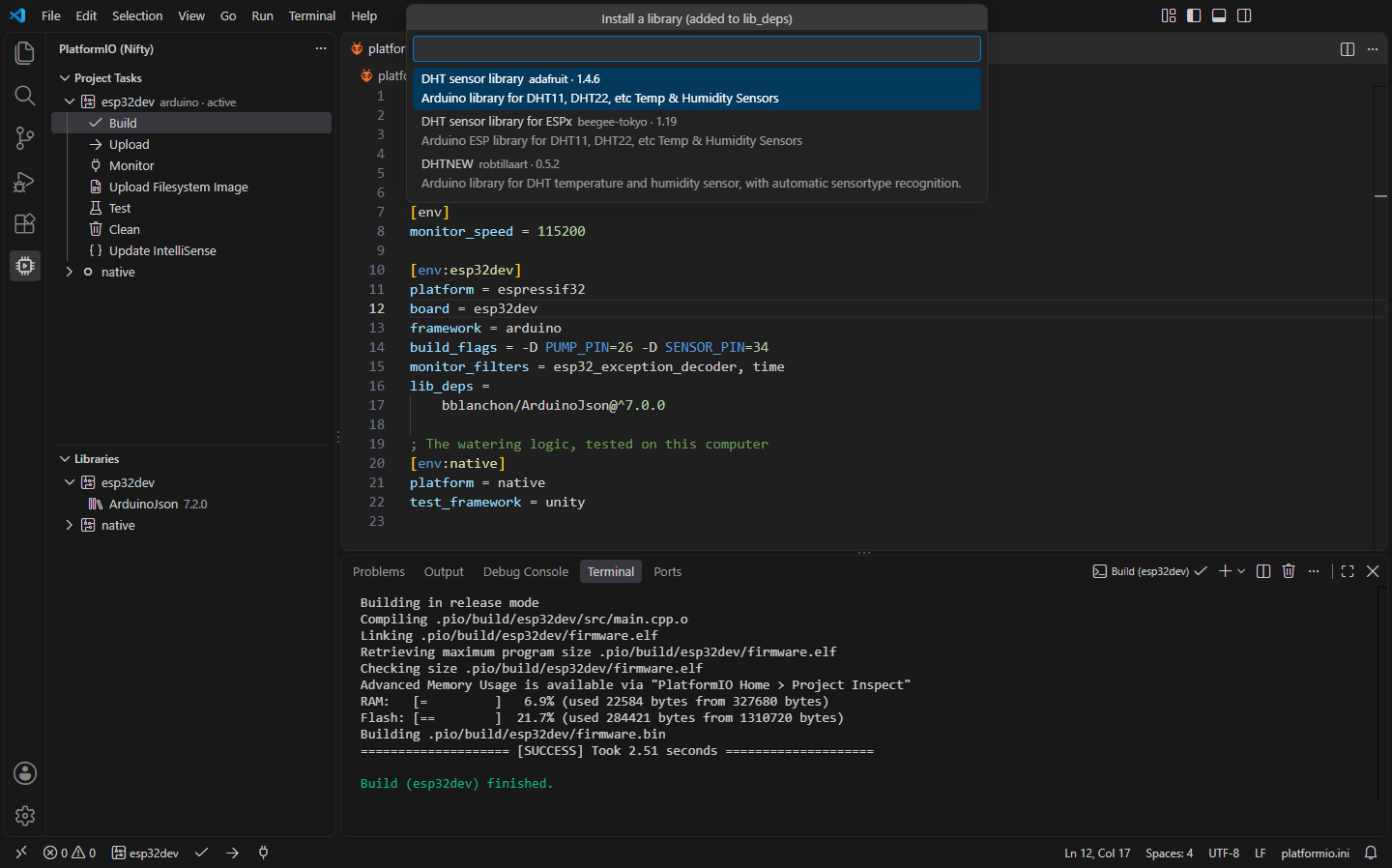
Task: Open the Selection menu
Action: 137,15
